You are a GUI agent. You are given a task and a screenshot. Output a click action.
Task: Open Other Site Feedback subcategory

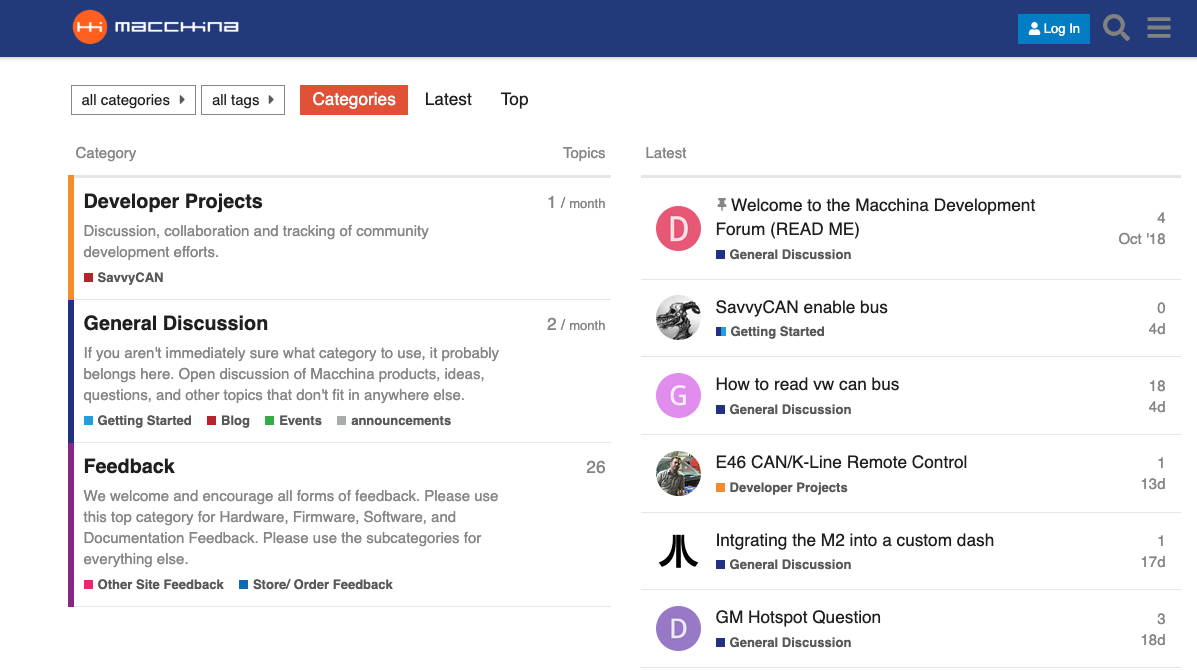tap(153, 585)
